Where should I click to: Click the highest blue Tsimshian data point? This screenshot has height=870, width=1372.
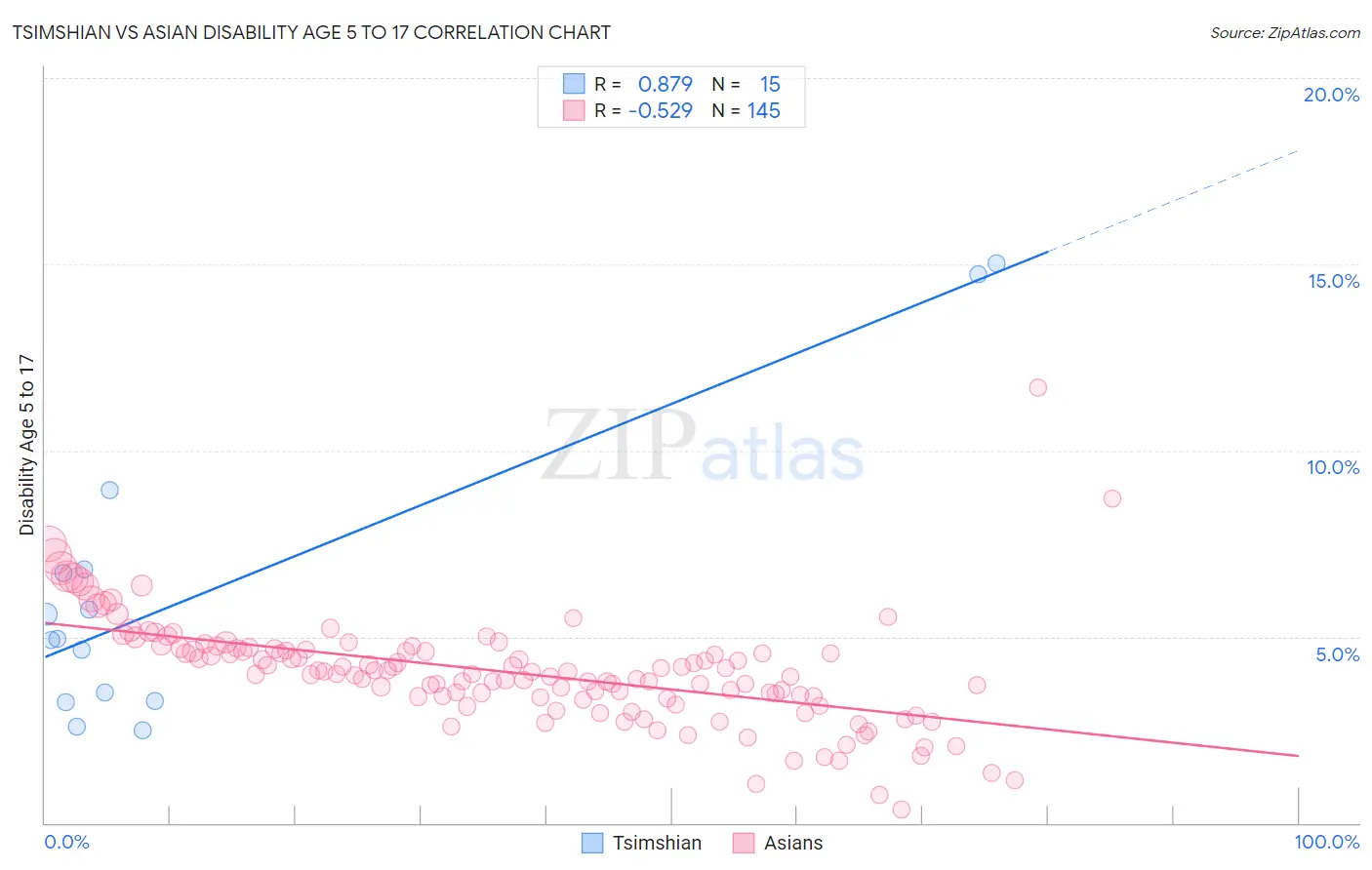point(996,263)
